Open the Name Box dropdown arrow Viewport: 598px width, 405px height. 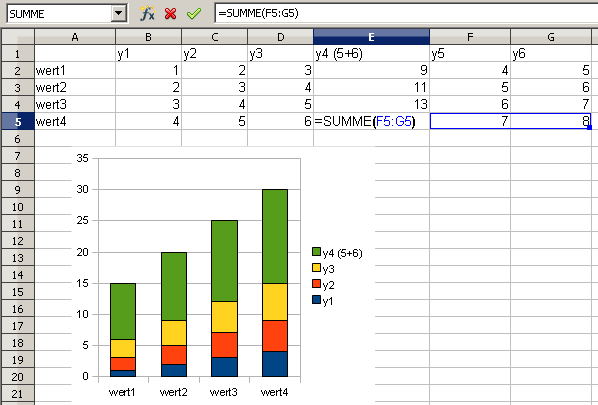(x=119, y=14)
